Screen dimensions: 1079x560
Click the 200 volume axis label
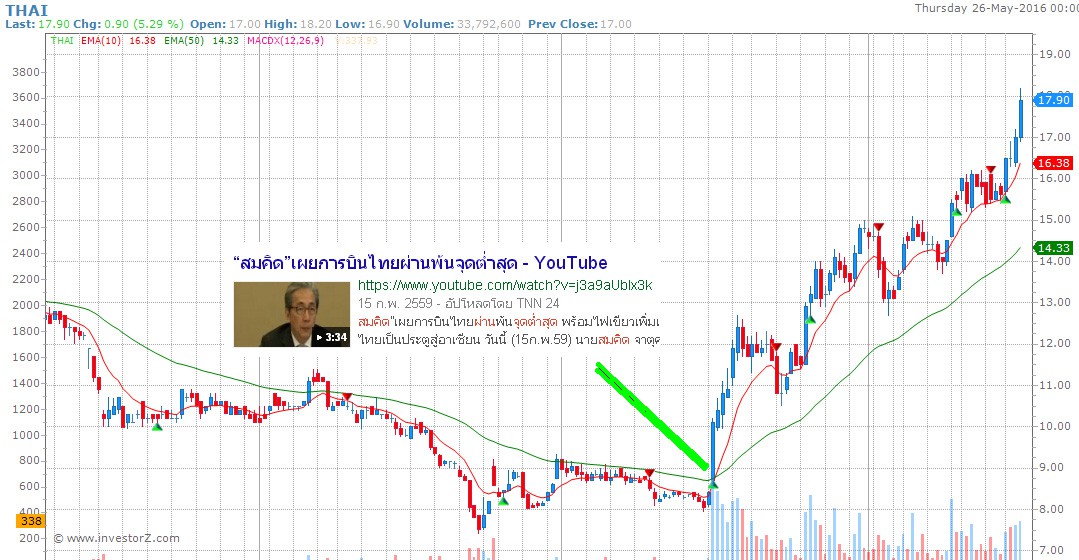pyautogui.click(x=29, y=538)
